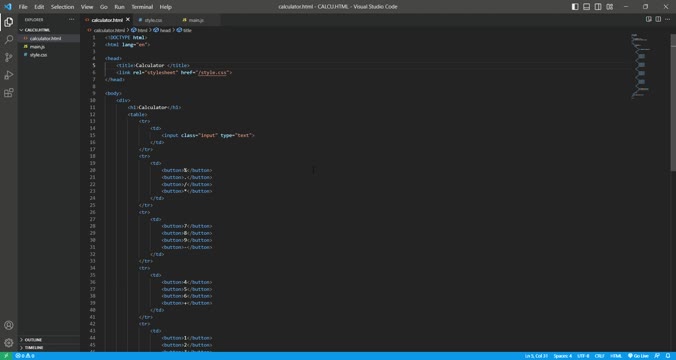Open Customize Layout icon
Viewport: 676px width, 360px height.
tap(610, 6)
